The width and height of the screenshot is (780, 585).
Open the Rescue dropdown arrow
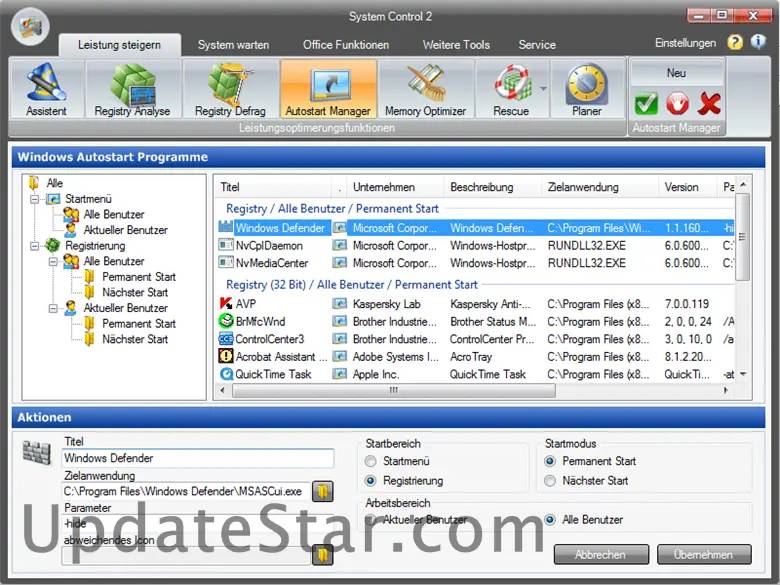click(543, 89)
